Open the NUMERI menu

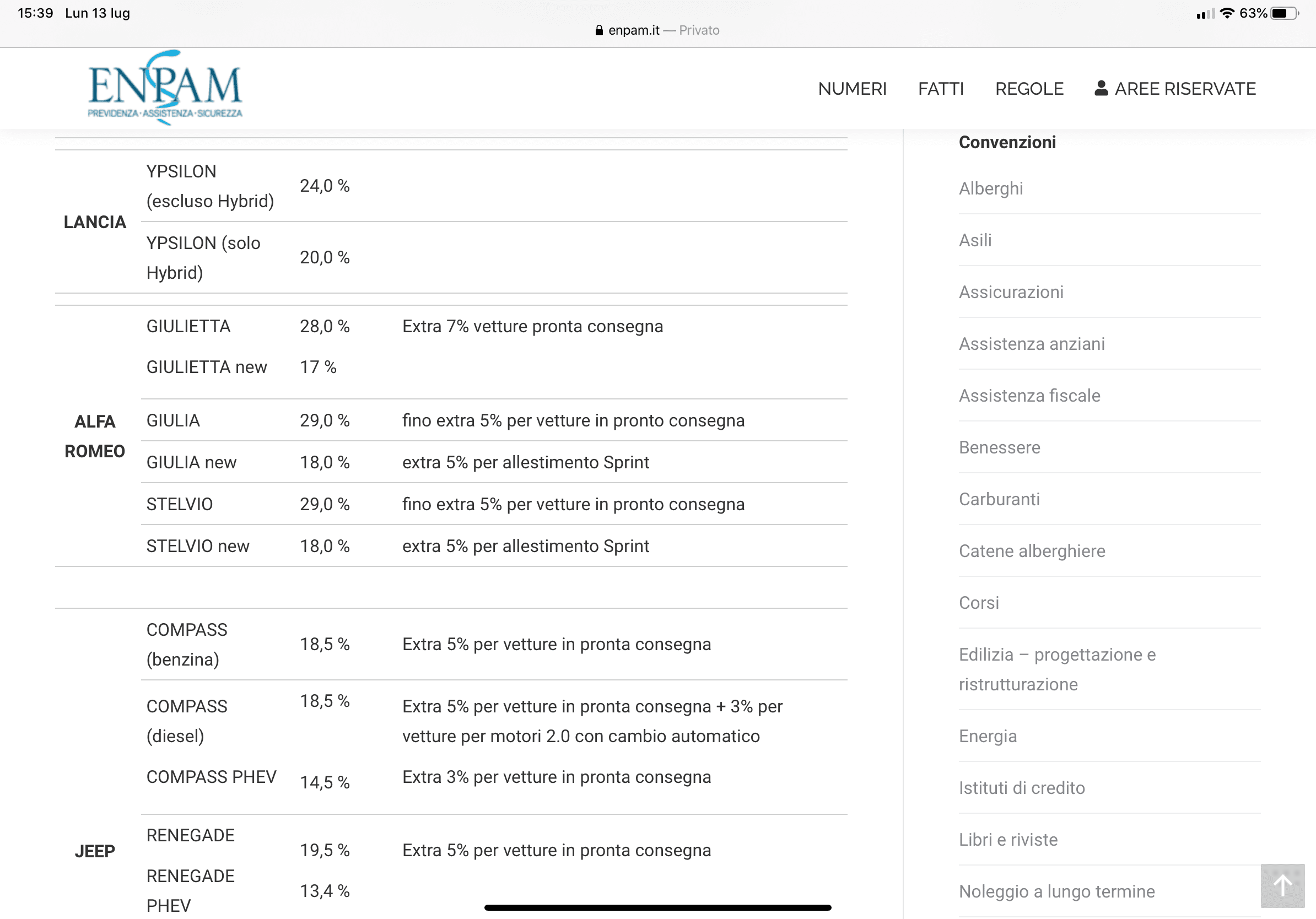click(852, 89)
